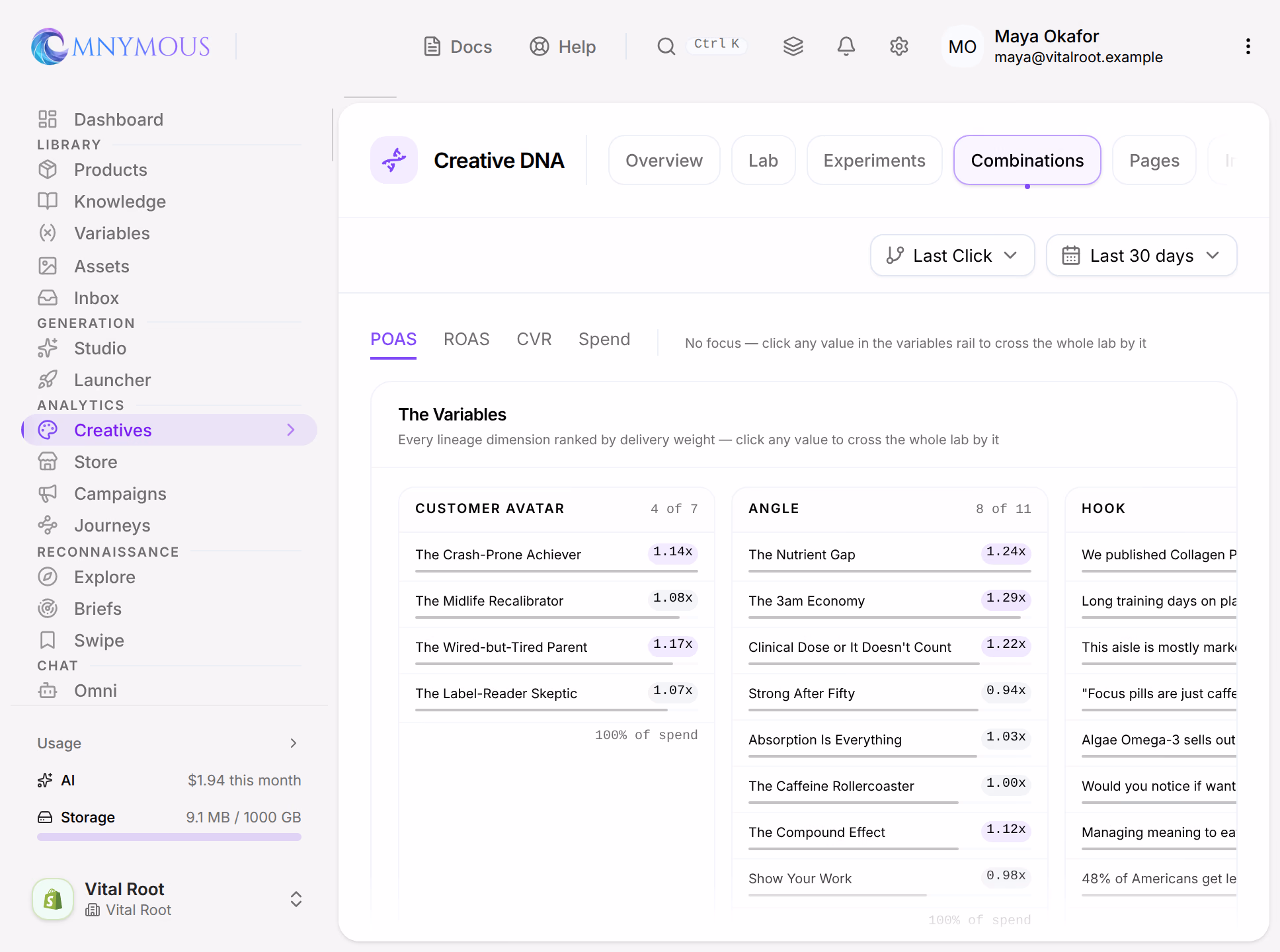
Task: Open settings gear icon
Action: click(899, 46)
